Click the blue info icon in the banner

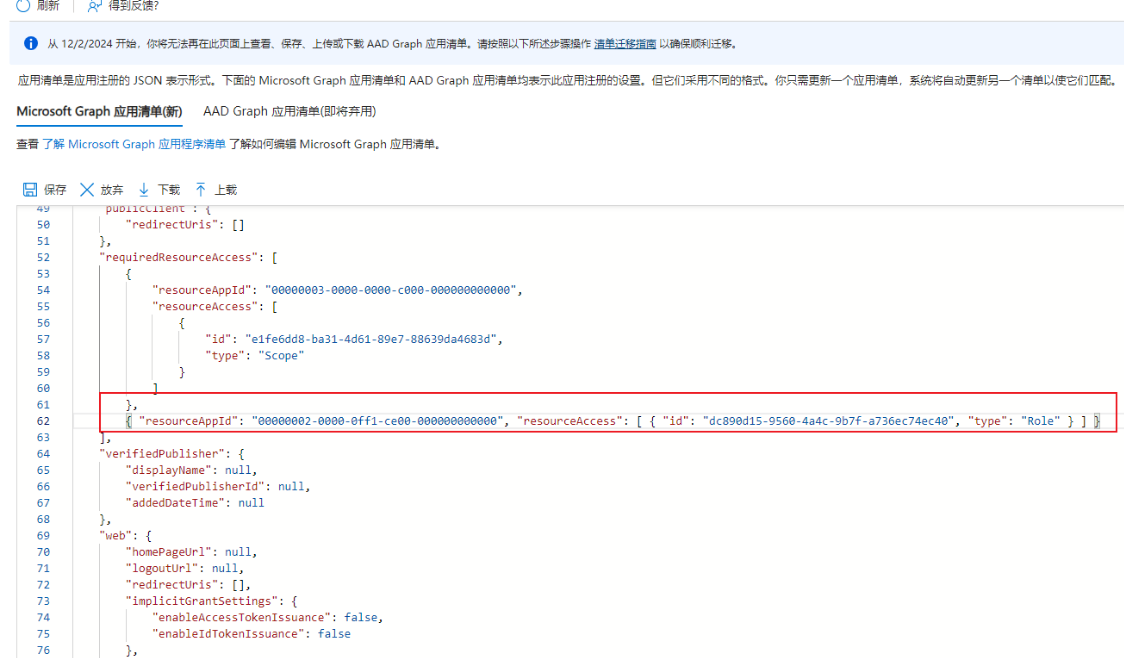click(x=31, y=44)
